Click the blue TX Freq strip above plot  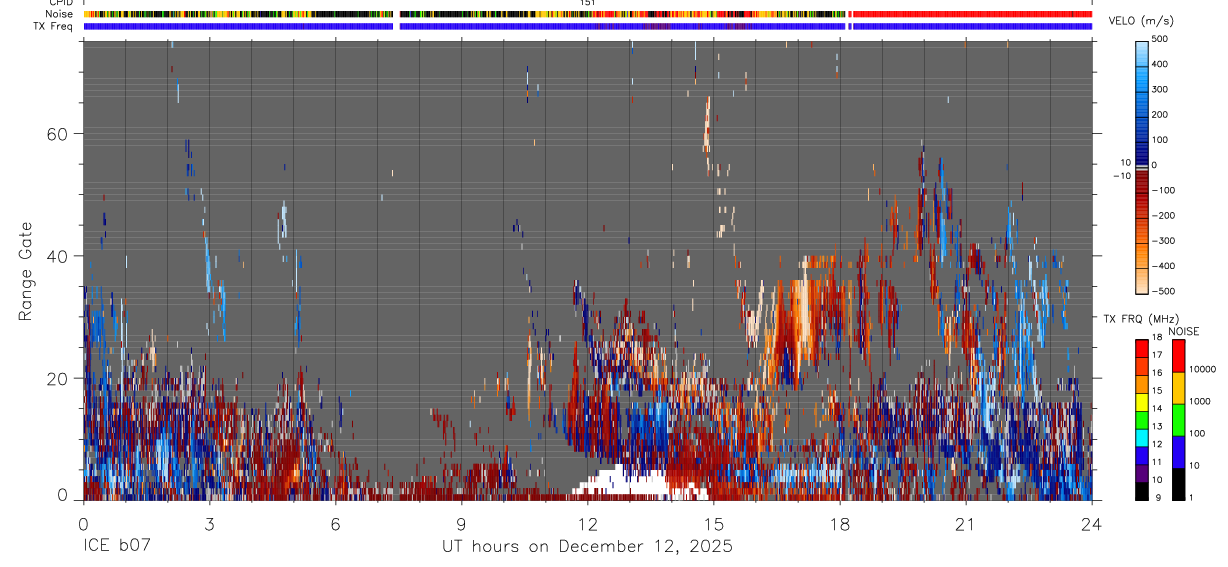pyautogui.click(x=588, y=26)
